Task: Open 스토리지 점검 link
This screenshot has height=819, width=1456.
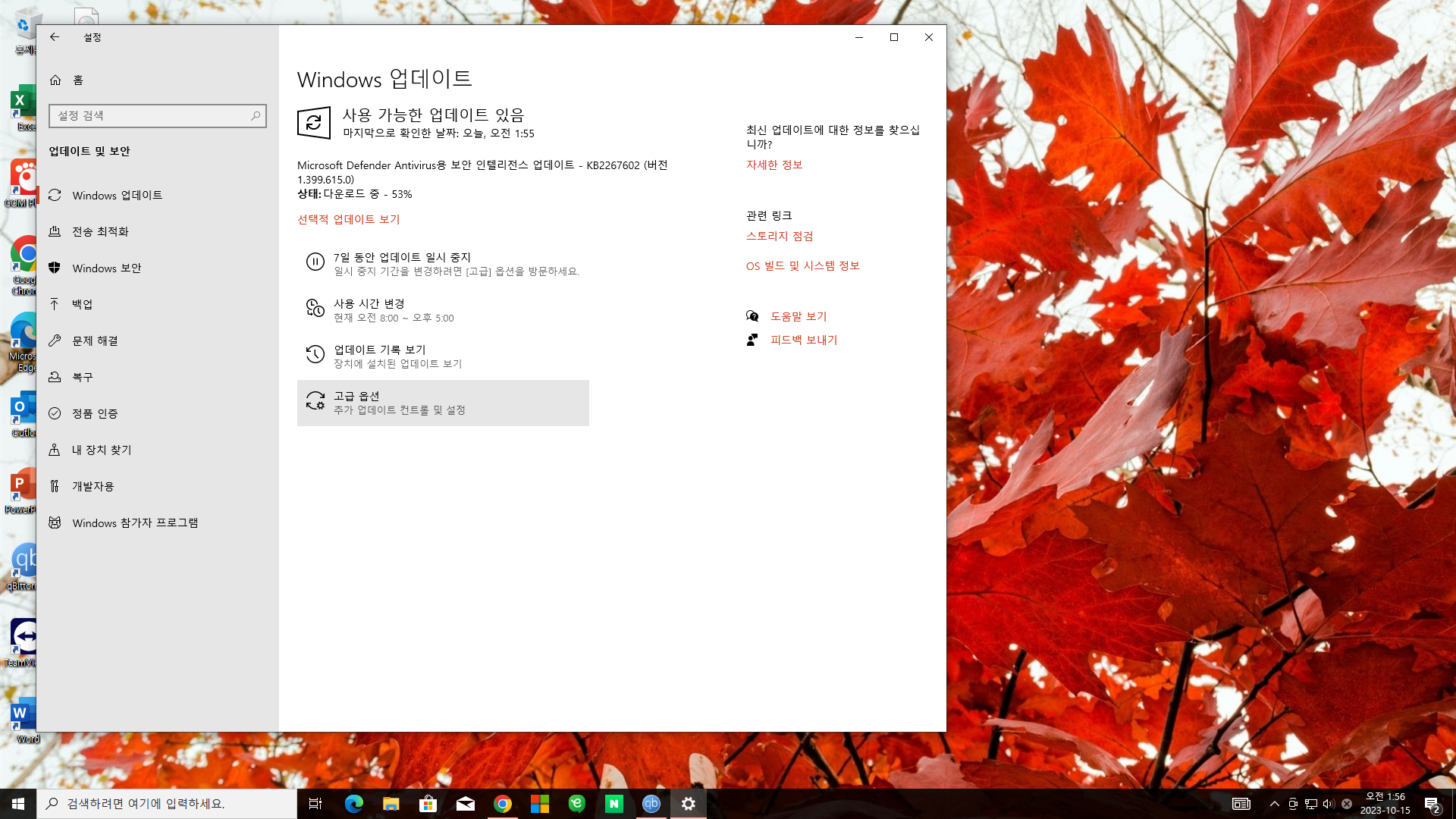Action: tap(779, 236)
